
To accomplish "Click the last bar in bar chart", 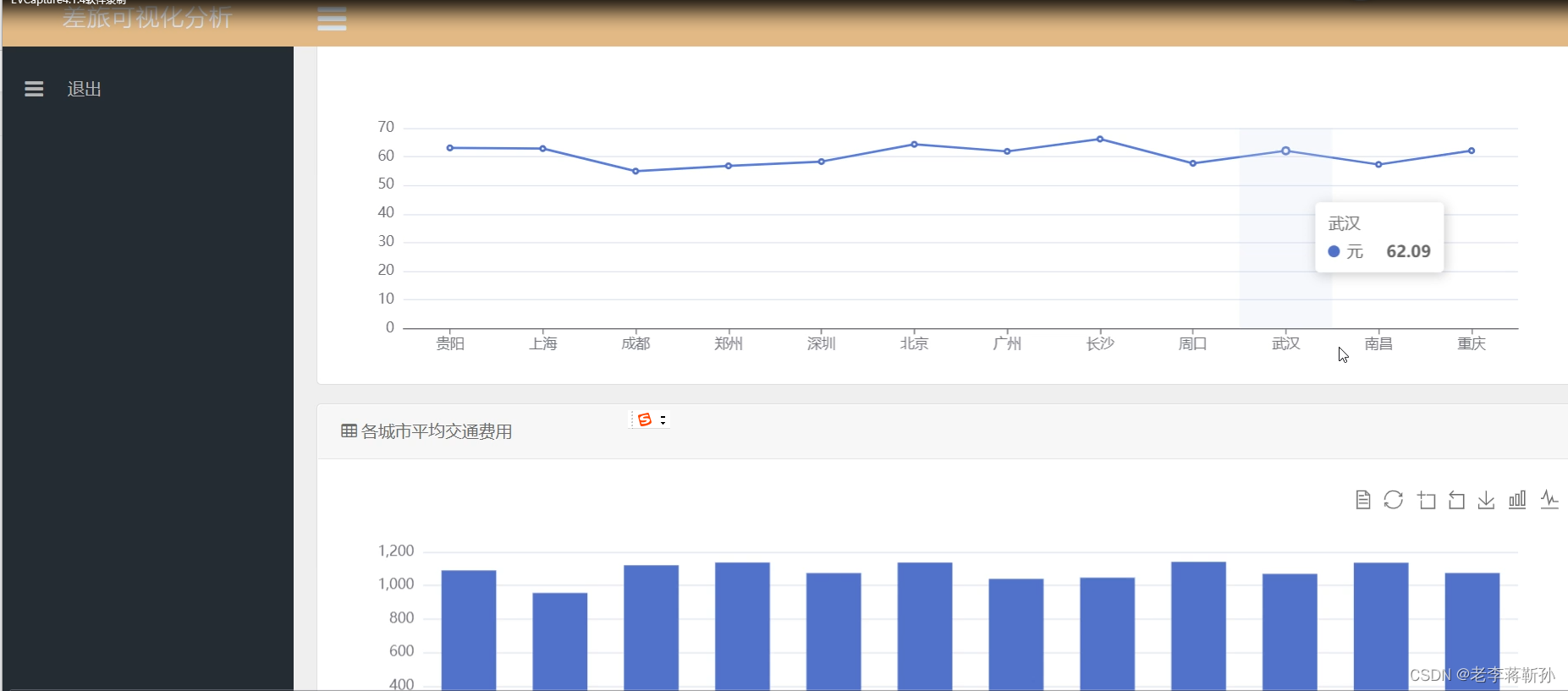I will click(x=1472, y=632).
